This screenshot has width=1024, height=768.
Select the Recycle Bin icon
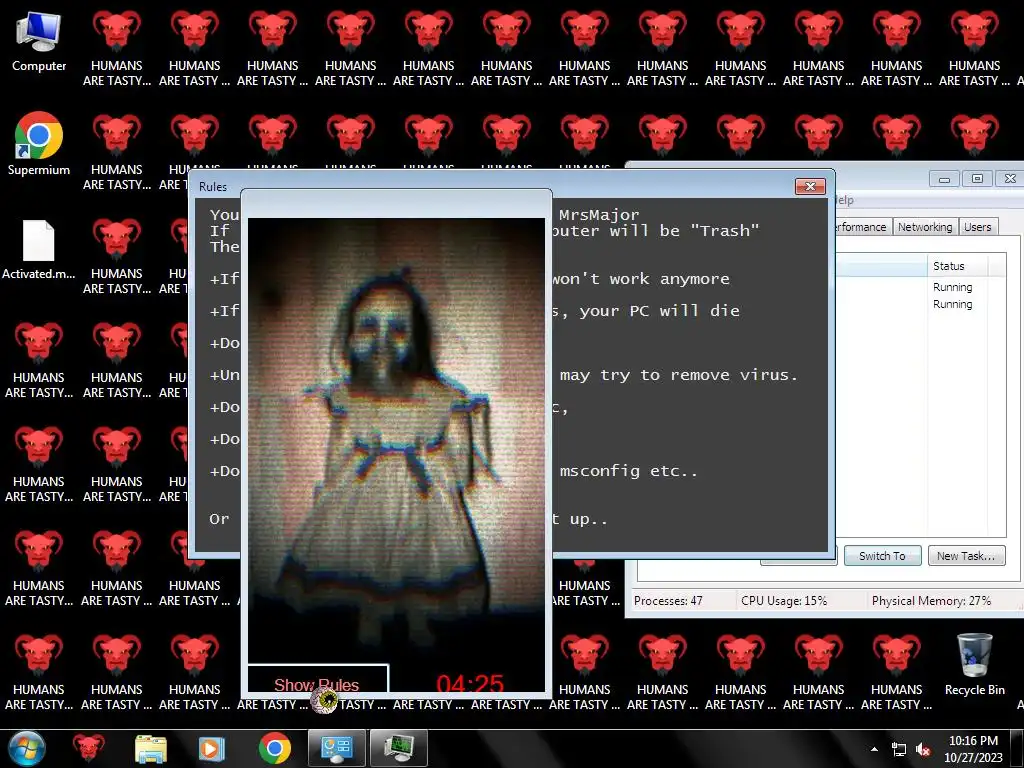point(974,664)
